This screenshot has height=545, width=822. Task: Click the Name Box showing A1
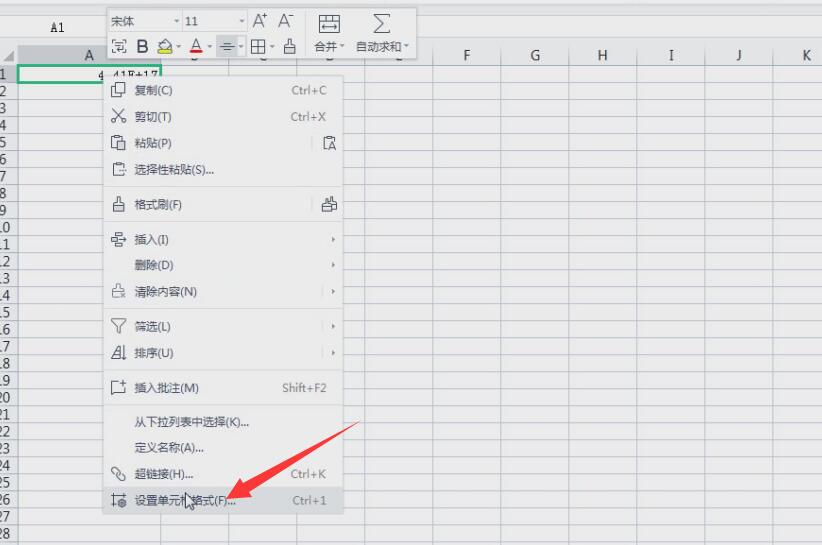click(x=57, y=28)
